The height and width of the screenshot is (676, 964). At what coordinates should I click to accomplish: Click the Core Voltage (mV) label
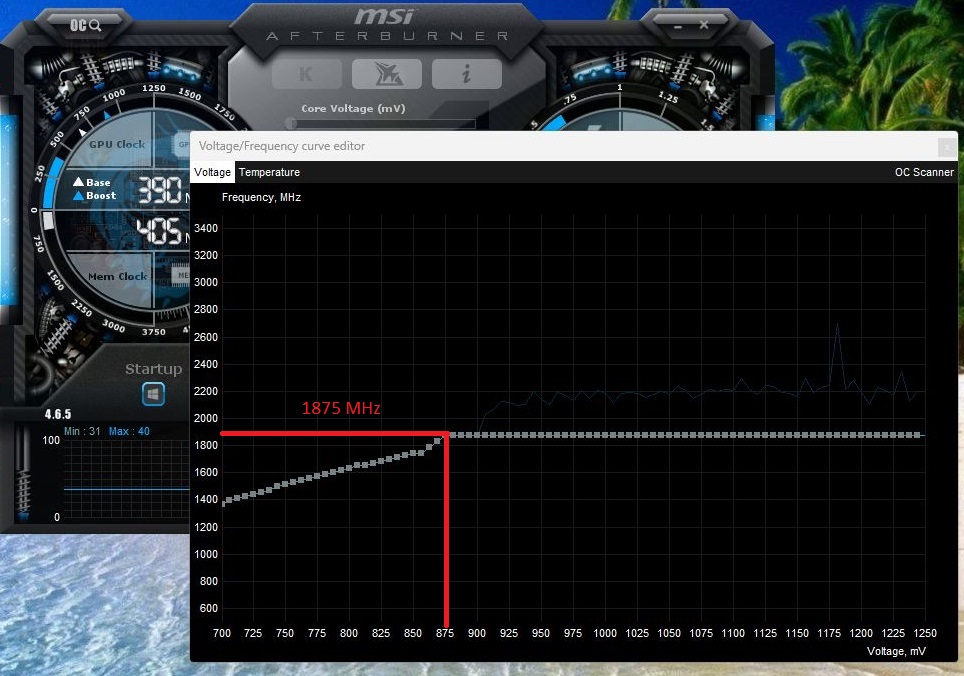[x=354, y=108]
